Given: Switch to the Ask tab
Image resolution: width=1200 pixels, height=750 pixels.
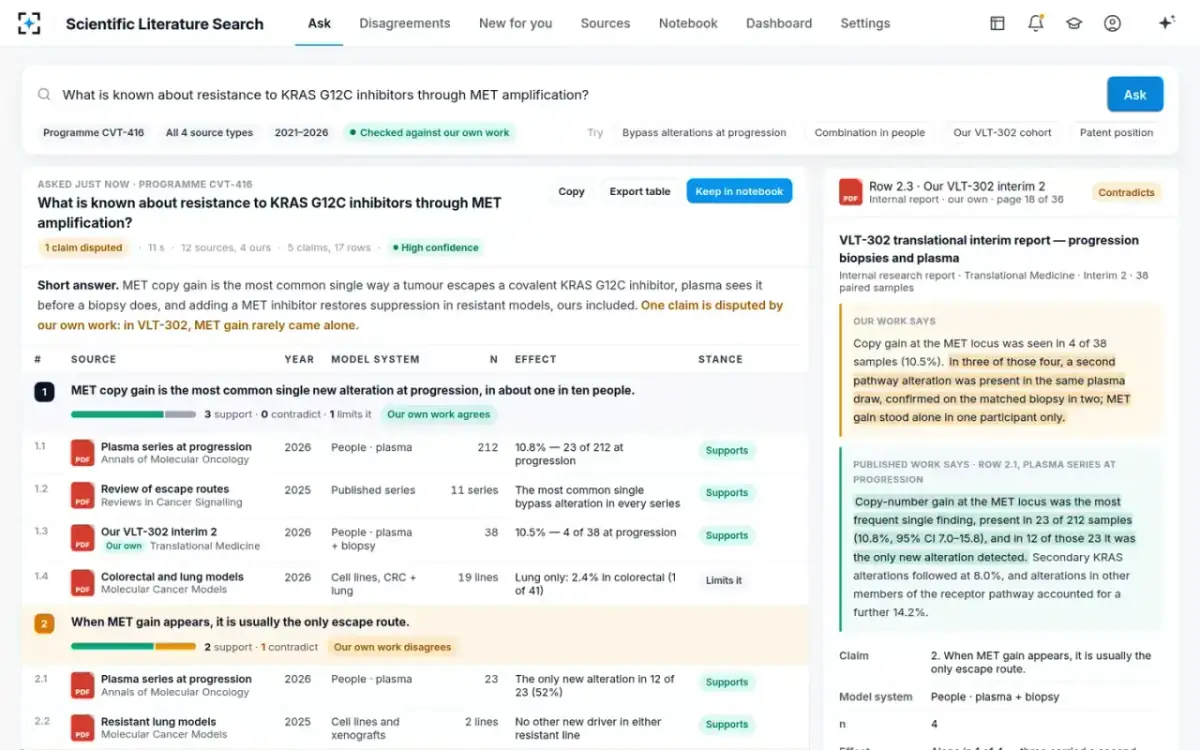Looking at the screenshot, I should pyautogui.click(x=319, y=23).
